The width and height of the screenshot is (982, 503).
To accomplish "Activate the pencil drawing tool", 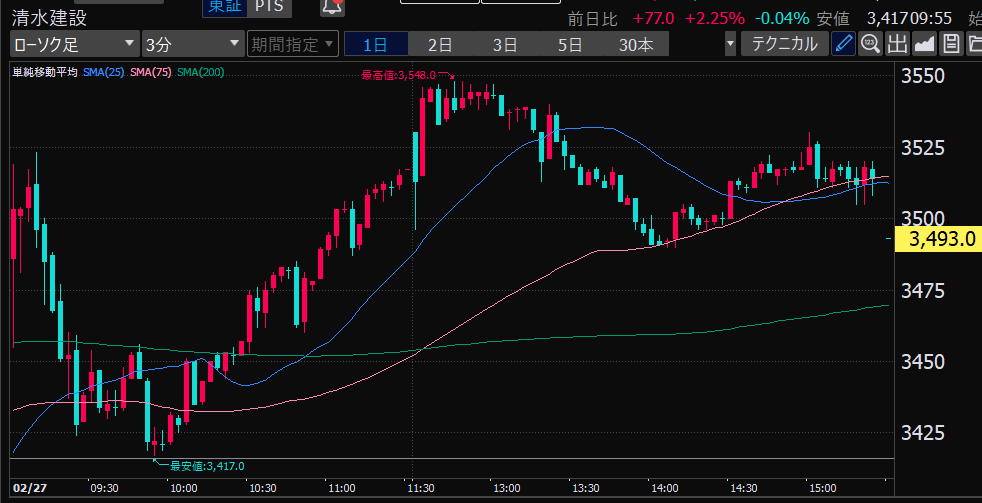I will point(843,44).
